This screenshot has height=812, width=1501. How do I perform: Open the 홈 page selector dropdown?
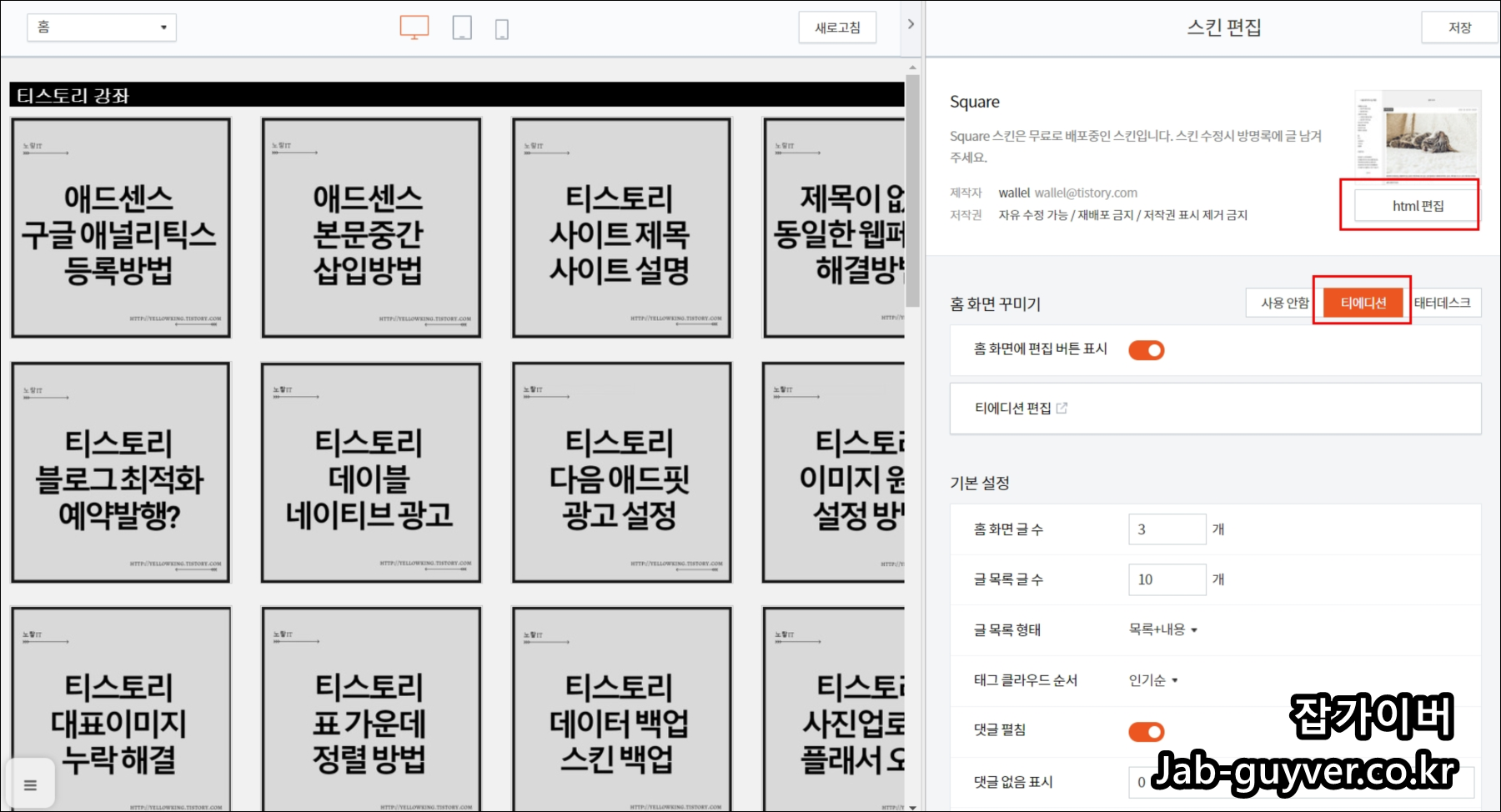click(x=101, y=27)
